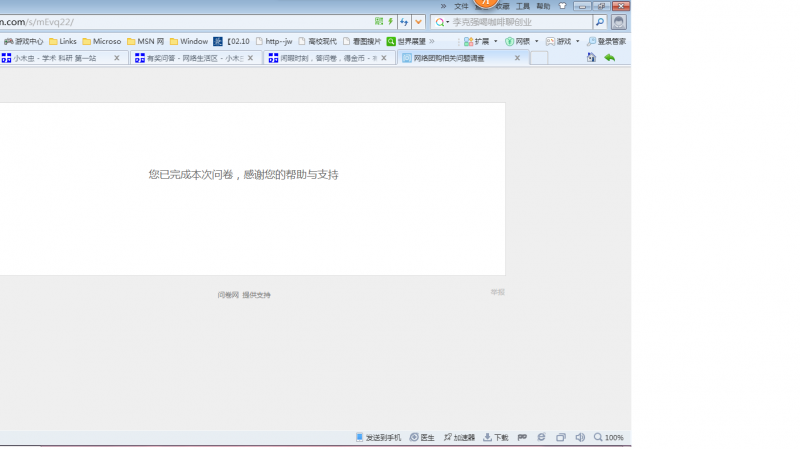Click the skin shirt icon
800x449 pixels.
click(562, 6)
